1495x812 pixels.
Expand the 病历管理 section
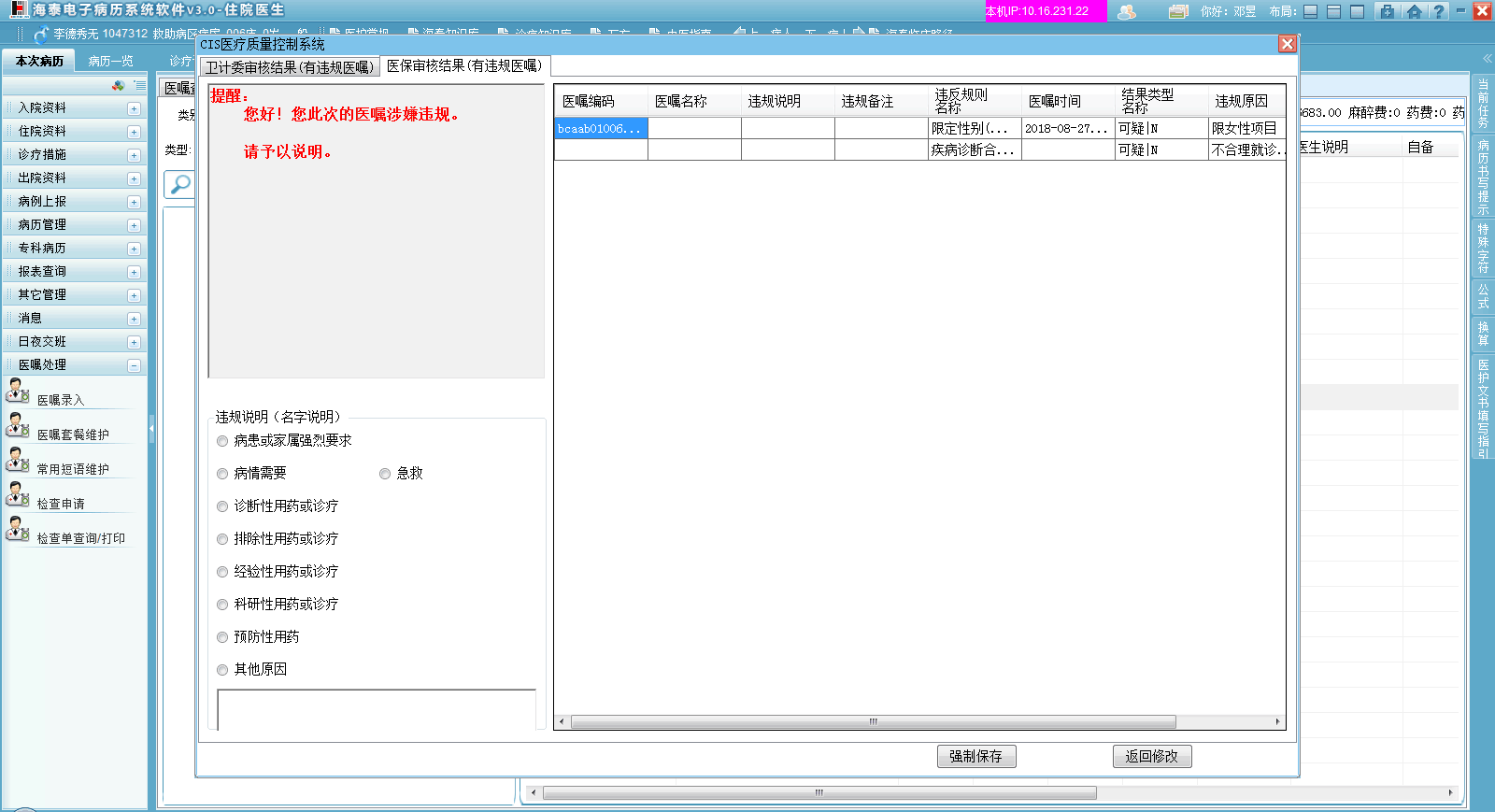tap(134, 225)
